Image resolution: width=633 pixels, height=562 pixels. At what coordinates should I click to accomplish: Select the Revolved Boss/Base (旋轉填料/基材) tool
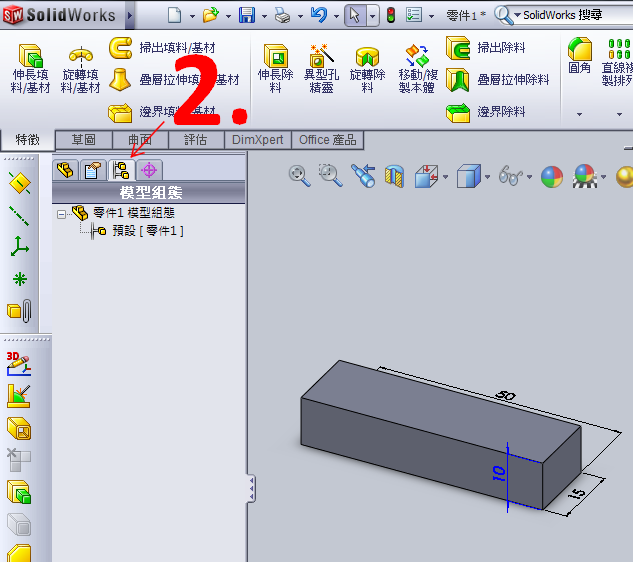[x=80, y=69]
